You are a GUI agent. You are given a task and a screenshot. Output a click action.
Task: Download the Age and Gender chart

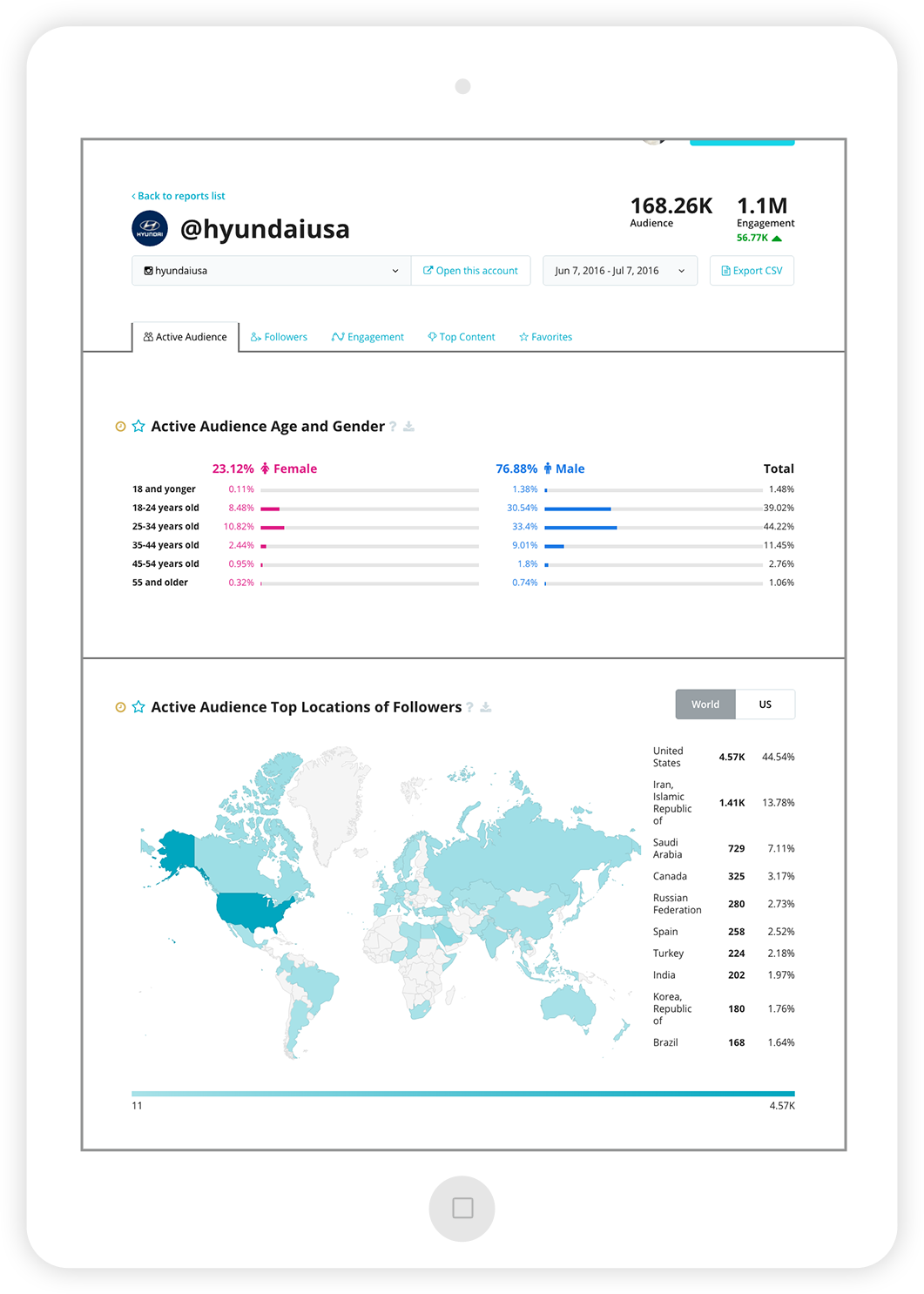408,427
